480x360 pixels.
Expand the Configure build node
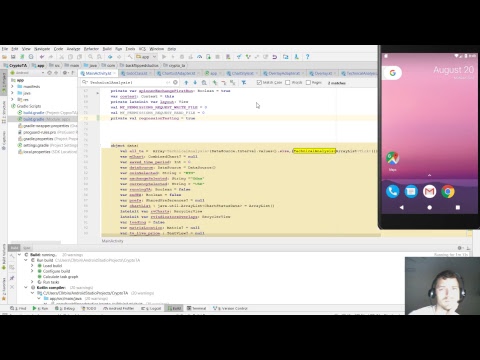32,271
